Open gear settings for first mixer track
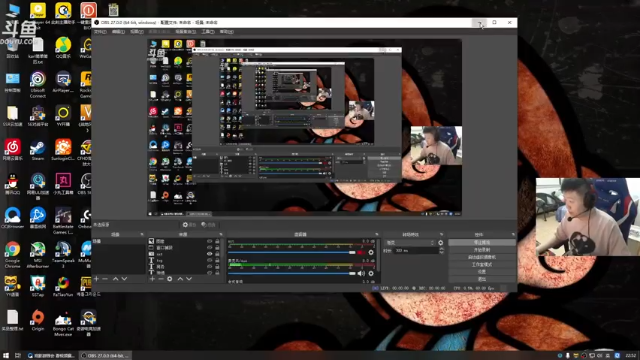 371,253
